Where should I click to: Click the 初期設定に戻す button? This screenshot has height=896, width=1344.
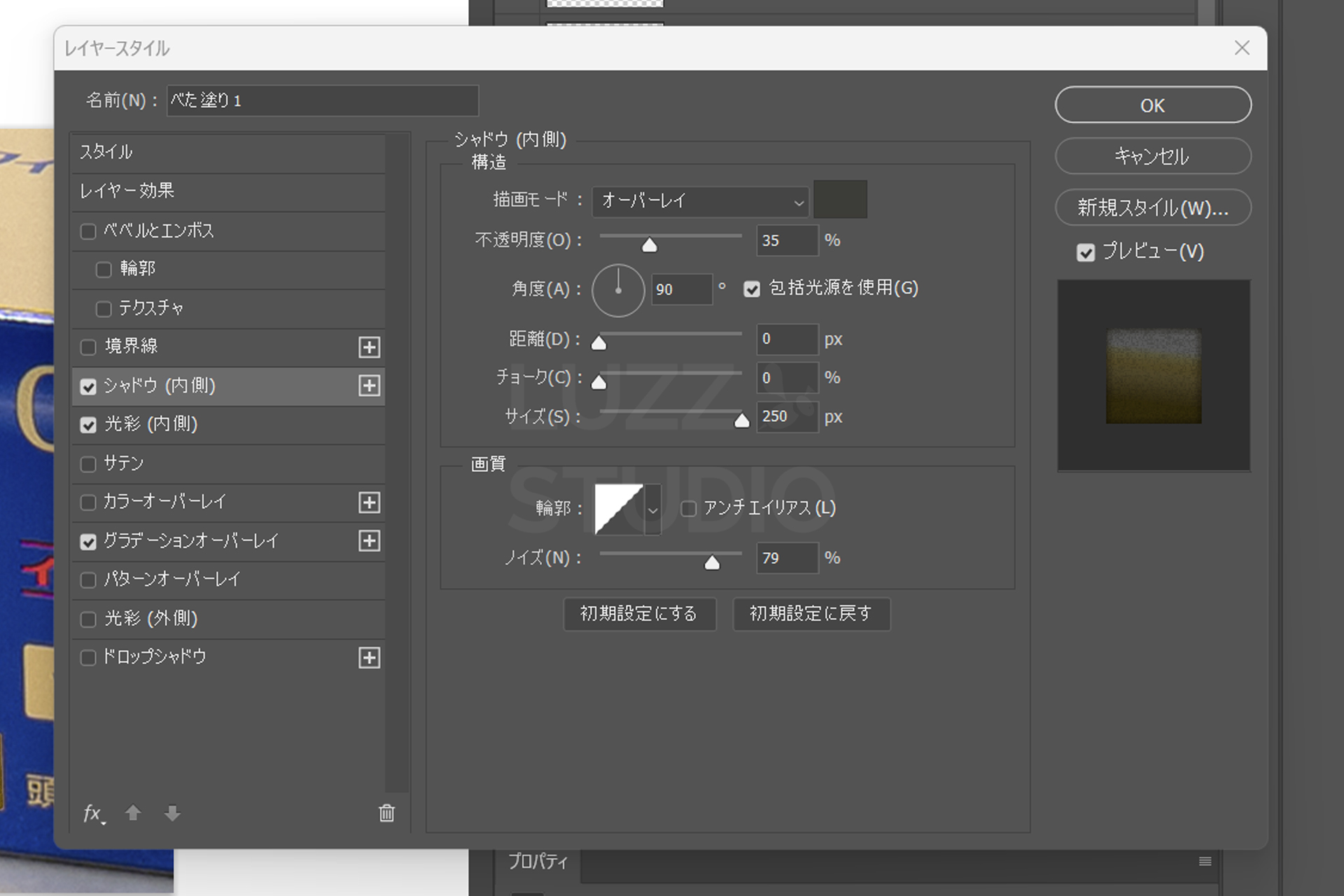811,614
